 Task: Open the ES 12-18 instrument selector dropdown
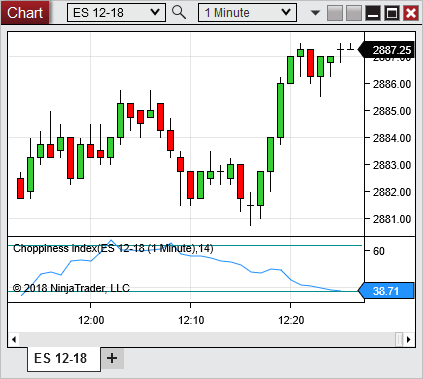[116, 13]
